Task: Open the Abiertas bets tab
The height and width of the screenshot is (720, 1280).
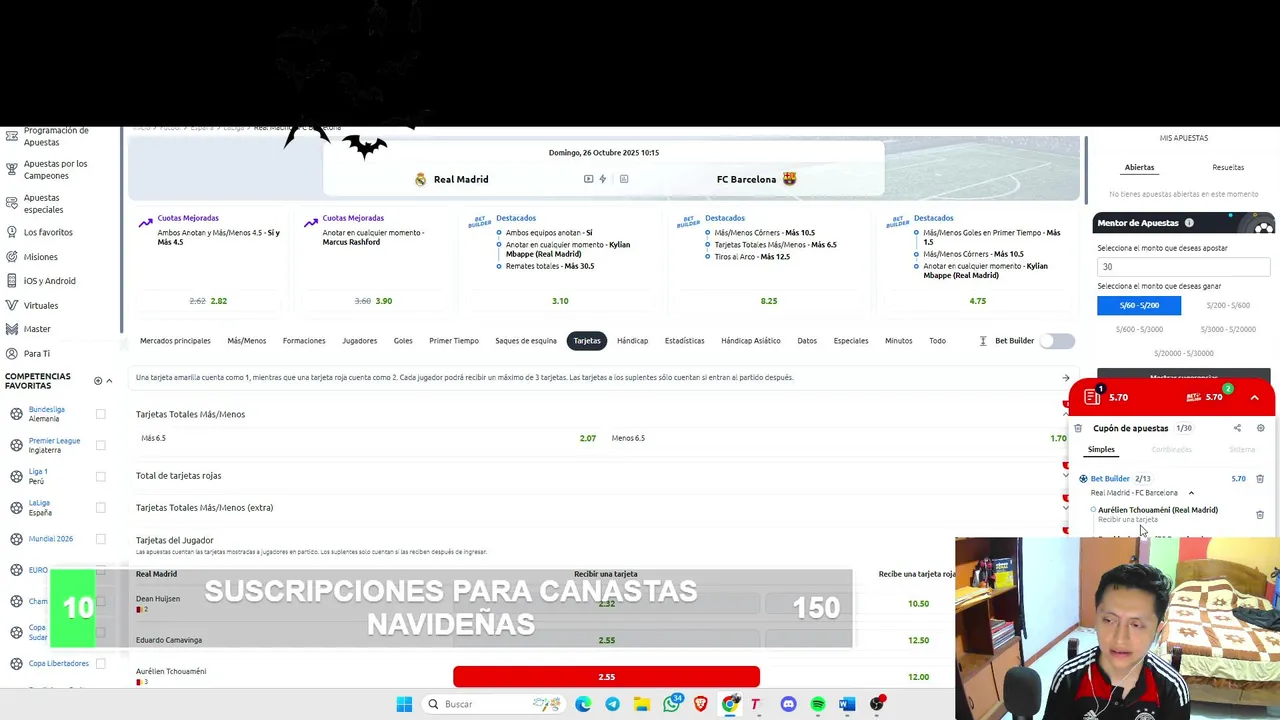Action: point(1139,167)
